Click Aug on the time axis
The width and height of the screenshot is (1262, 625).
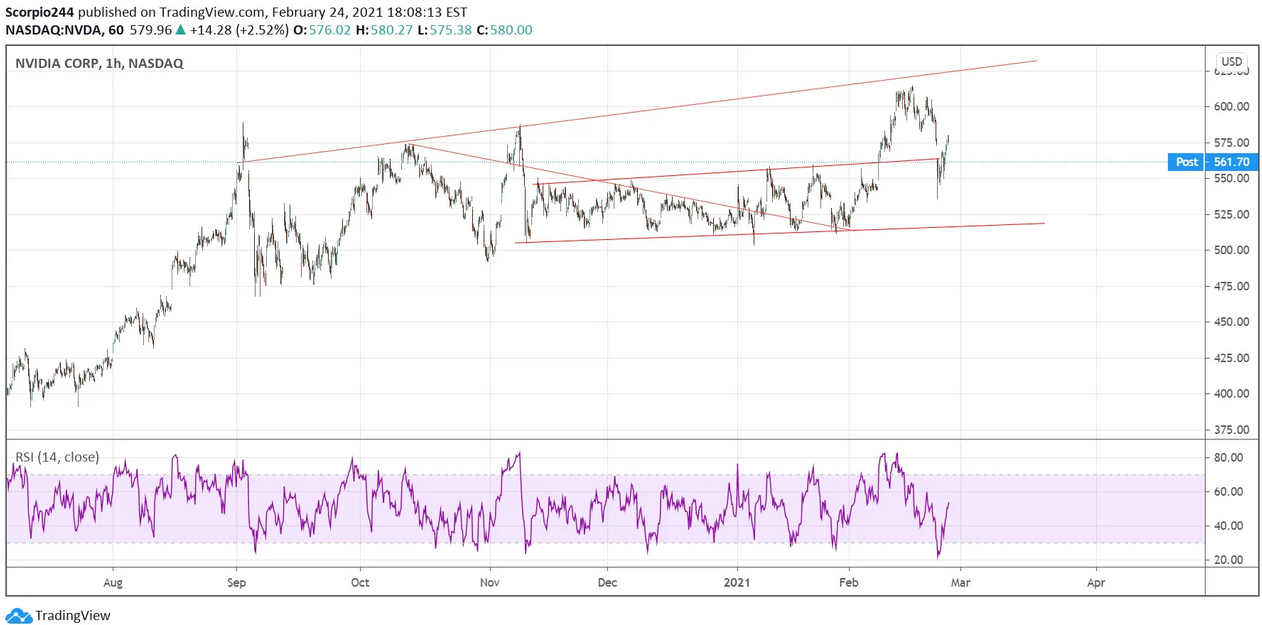113,581
